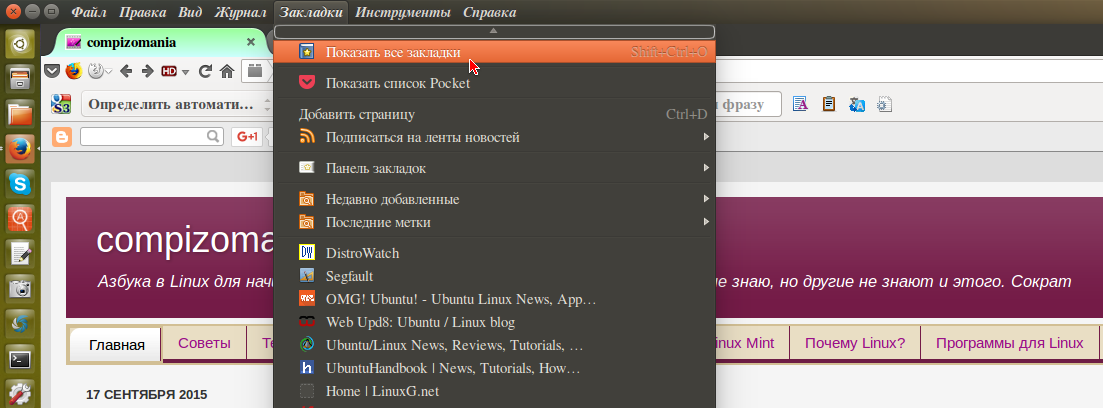The width and height of the screenshot is (1103, 408).
Task: Click the translate page text icon
Action: tap(801, 104)
